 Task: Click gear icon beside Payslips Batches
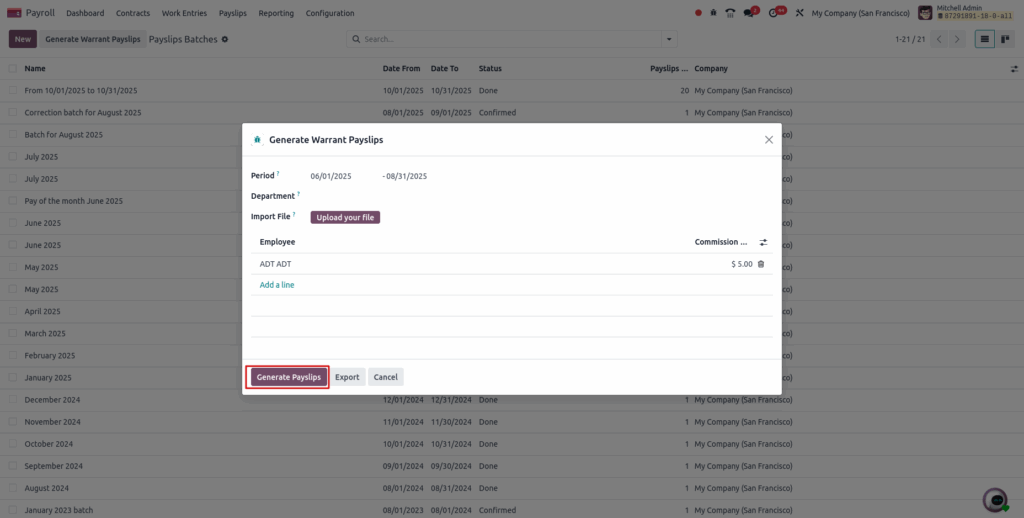(225, 39)
